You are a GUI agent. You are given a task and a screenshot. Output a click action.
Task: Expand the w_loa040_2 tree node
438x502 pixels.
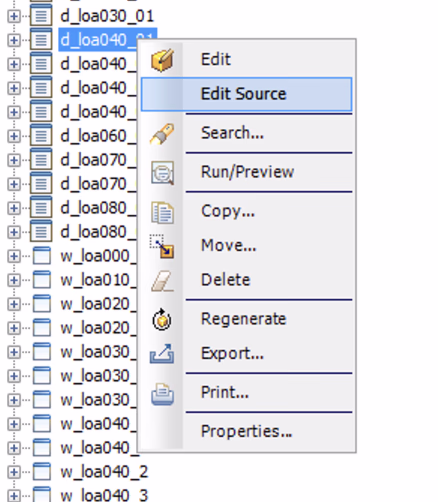coord(14,472)
